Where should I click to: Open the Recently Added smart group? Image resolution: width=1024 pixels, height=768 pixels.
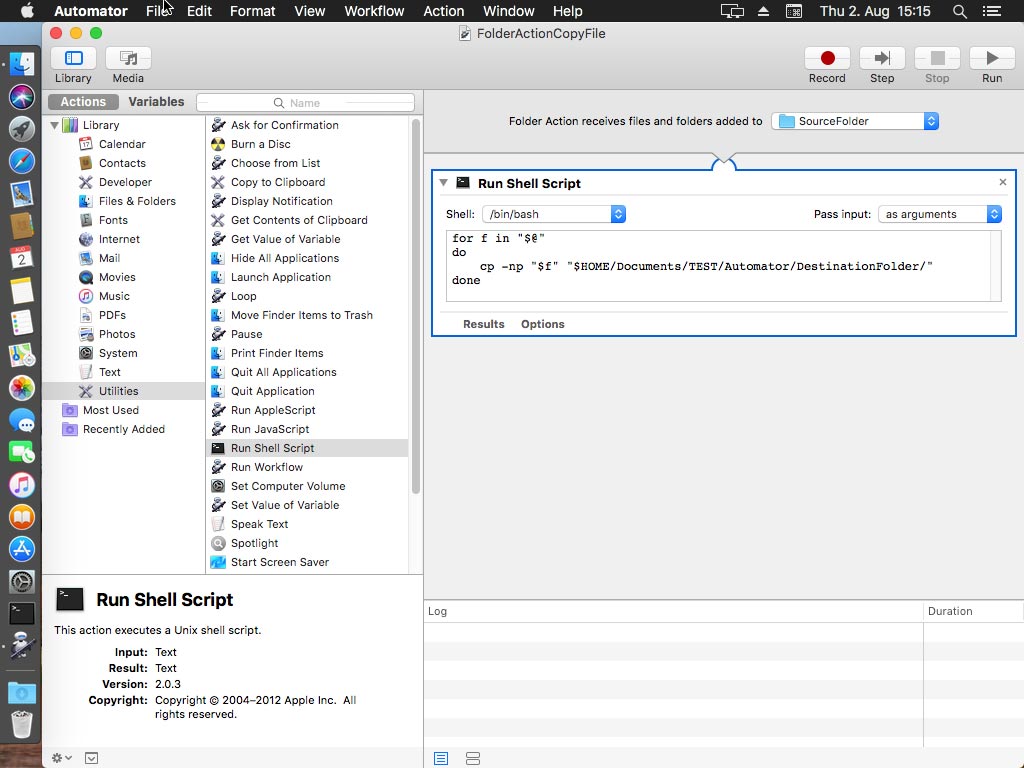point(123,429)
